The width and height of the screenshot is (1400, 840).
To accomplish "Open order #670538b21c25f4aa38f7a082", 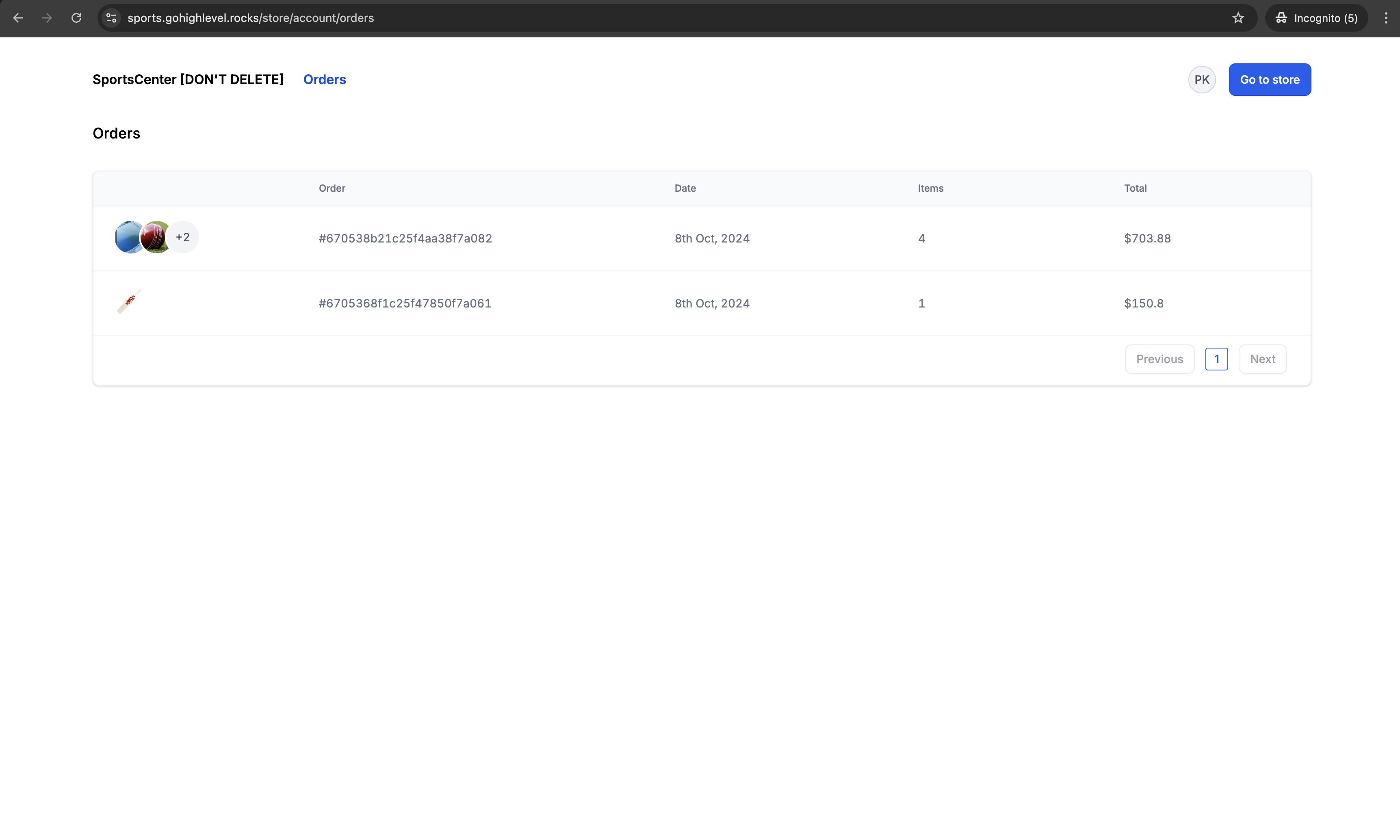I will 405,238.
